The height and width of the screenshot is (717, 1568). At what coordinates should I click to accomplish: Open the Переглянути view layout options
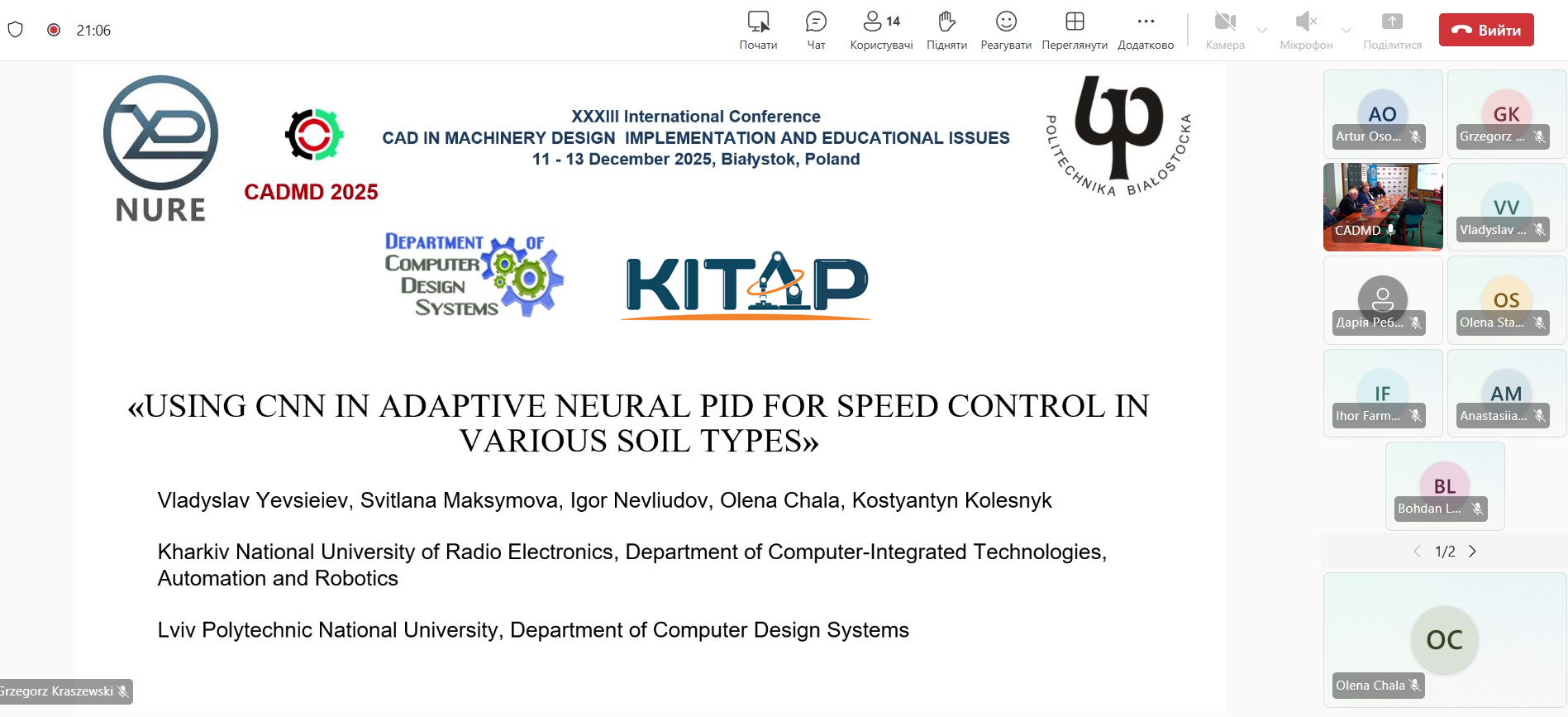pos(1074,30)
